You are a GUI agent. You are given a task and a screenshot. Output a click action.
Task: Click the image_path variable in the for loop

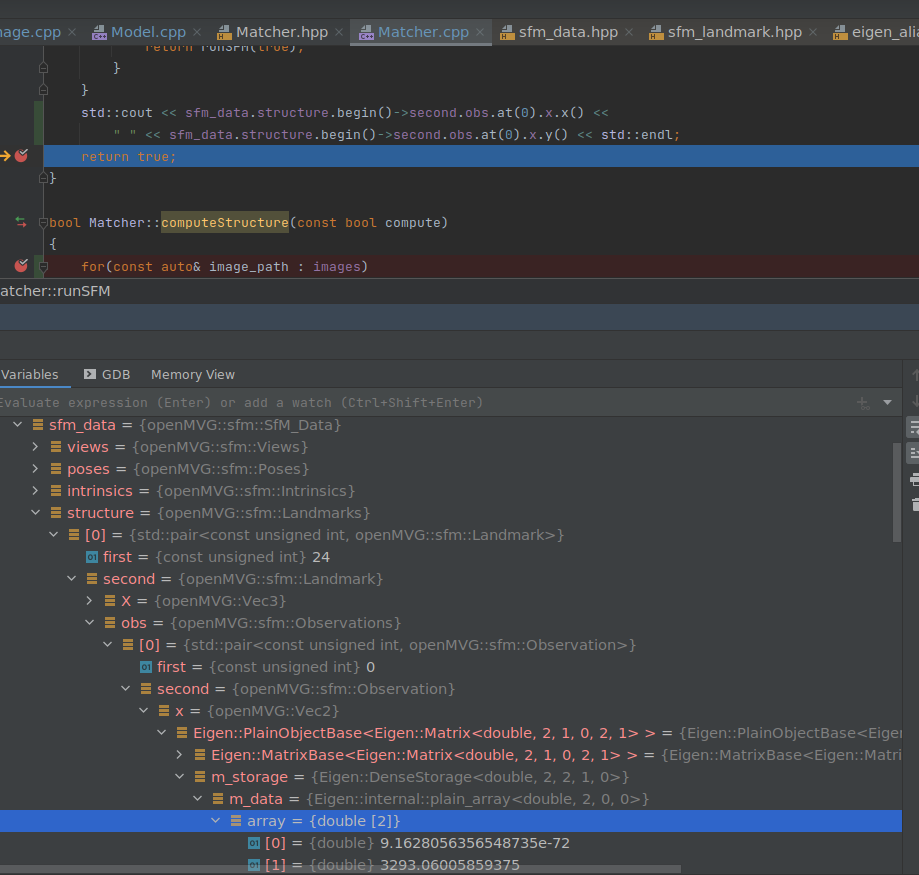249,267
